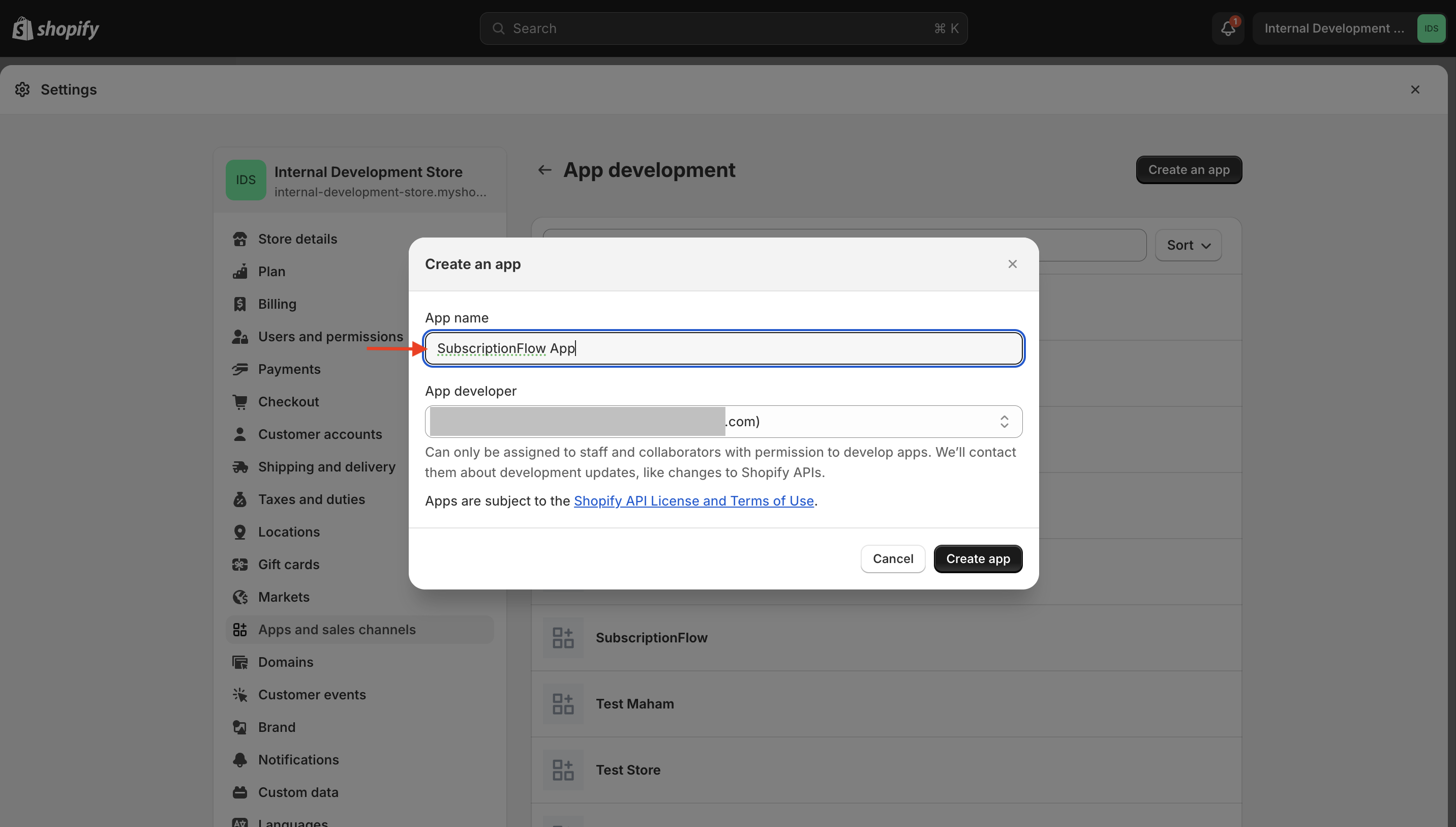Click the Test Store app icon
The width and height of the screenshot is (1456, 827).
563,770
